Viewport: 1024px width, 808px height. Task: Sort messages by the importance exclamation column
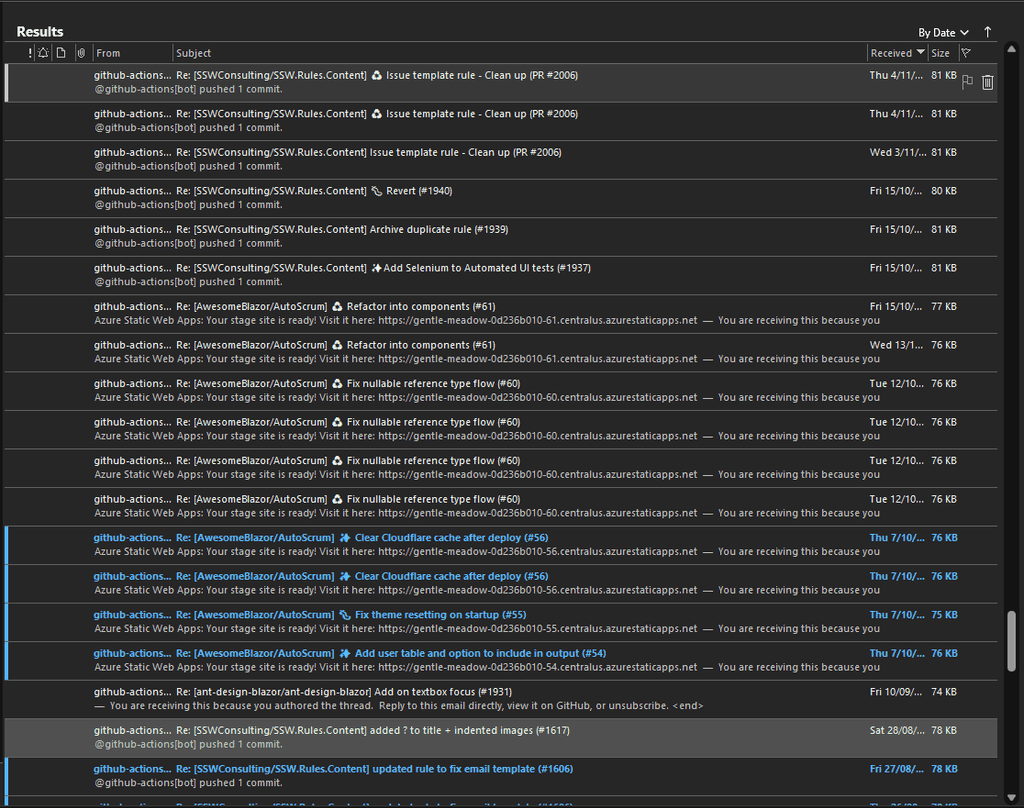point(29,52)
